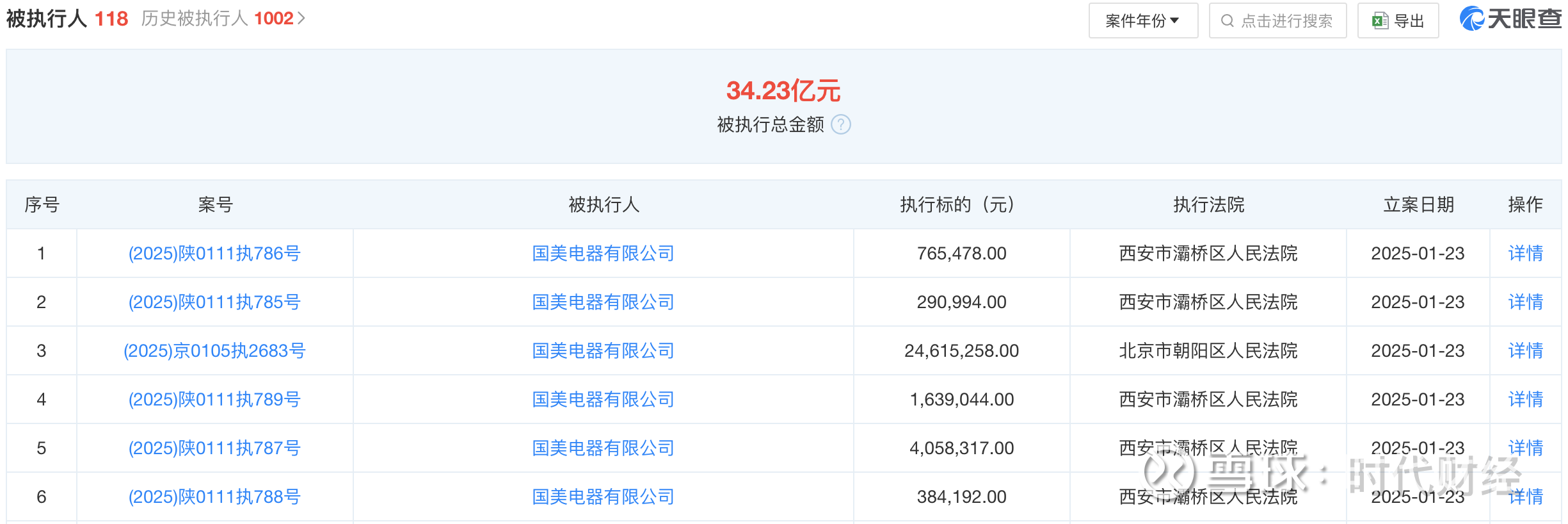The width and height of the screenshot is (1568, 524).
Task: Open case (2025)陕0111执786号
Action: tap(214, 254)
